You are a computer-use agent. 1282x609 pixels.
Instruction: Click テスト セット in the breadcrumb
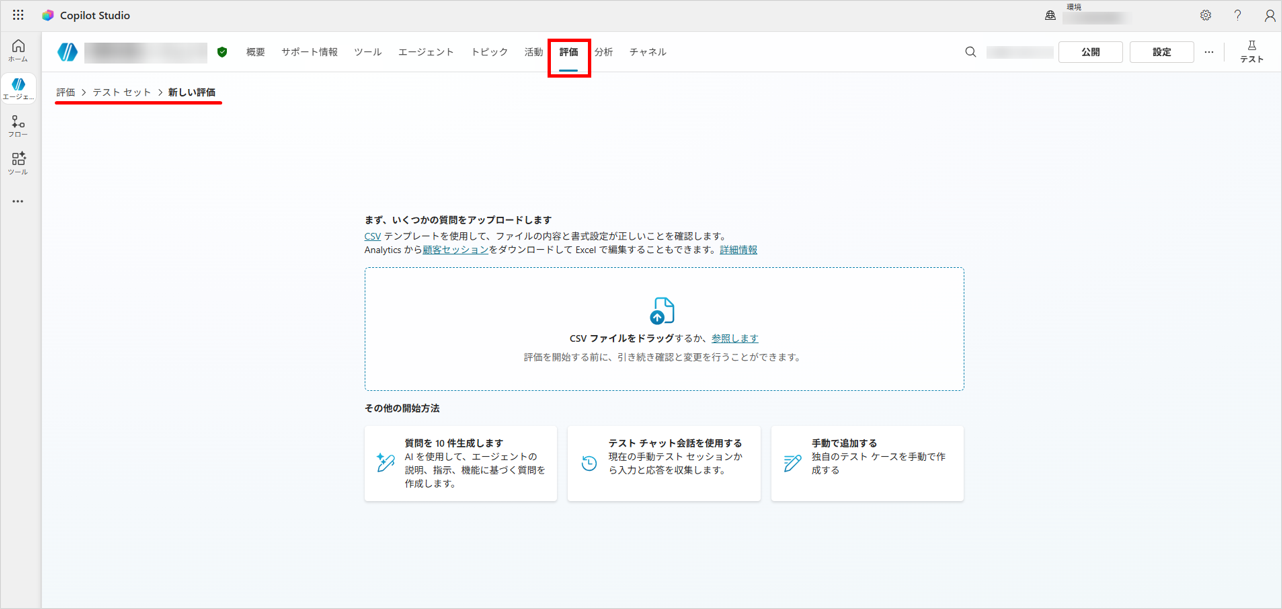(122, 92)
